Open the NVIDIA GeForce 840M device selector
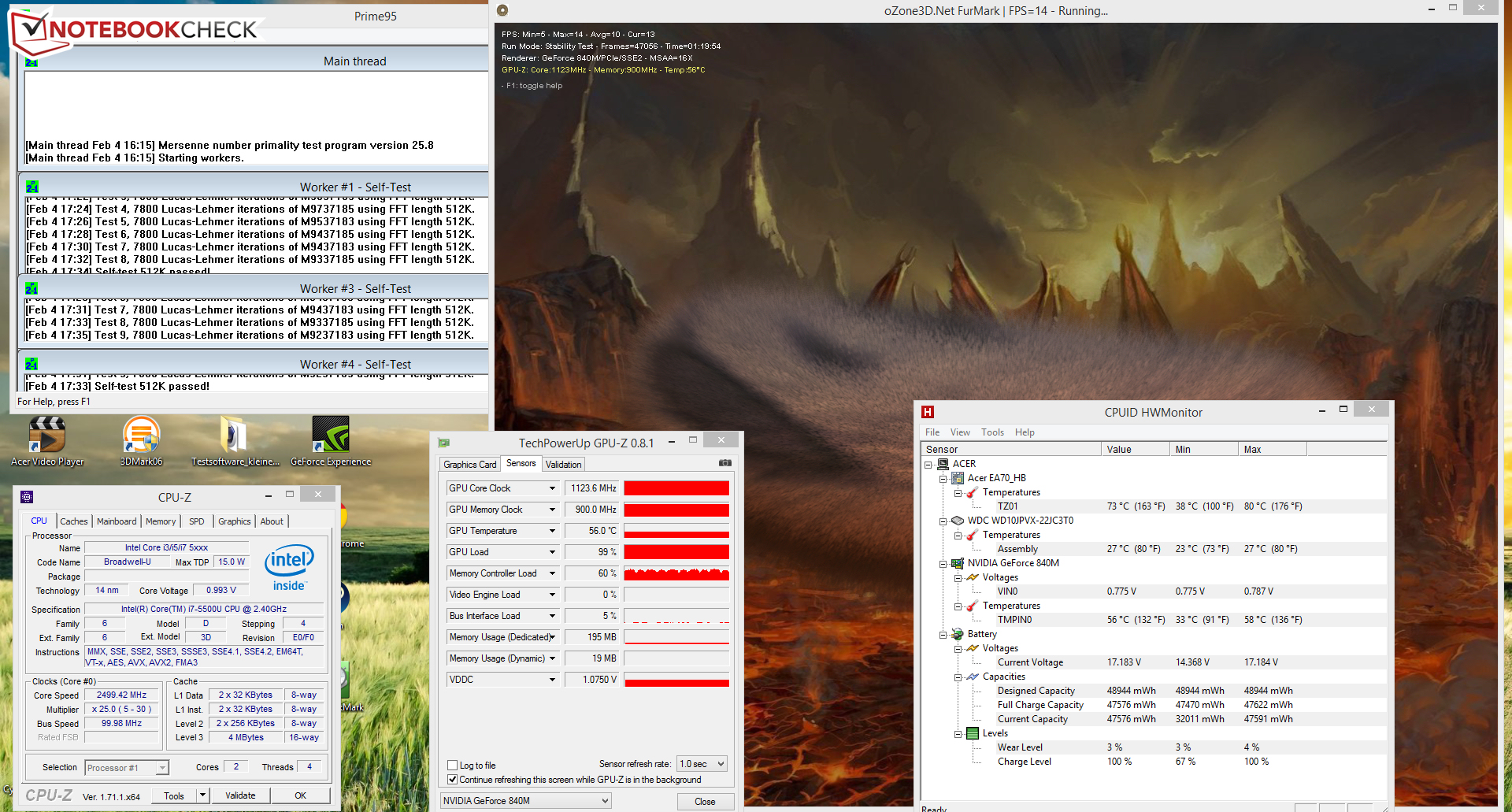Viewport: 1512px width, 812px height. click(525, 801)
